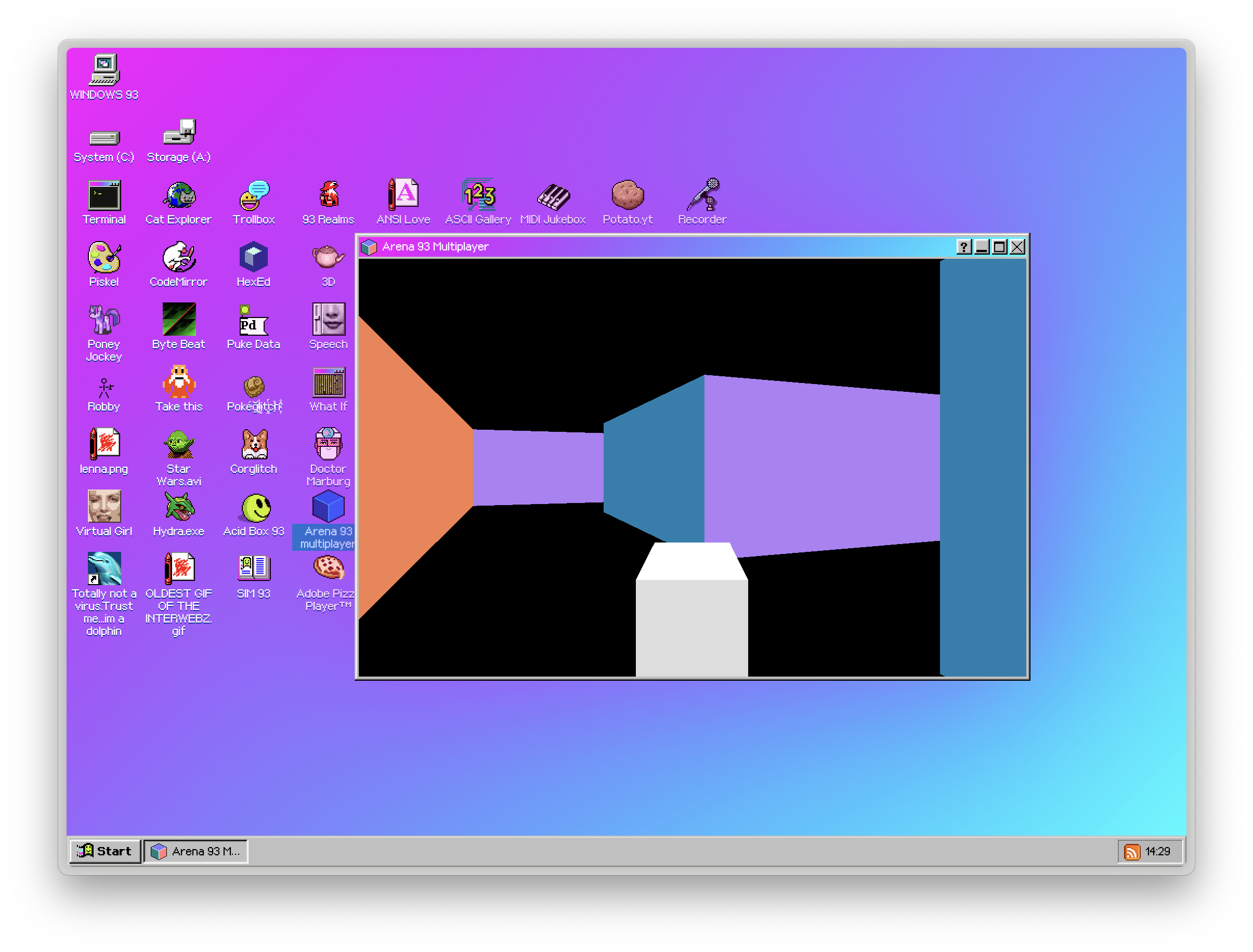
Task: Open the Trollbox chat icon
Action: pos(253,196)
